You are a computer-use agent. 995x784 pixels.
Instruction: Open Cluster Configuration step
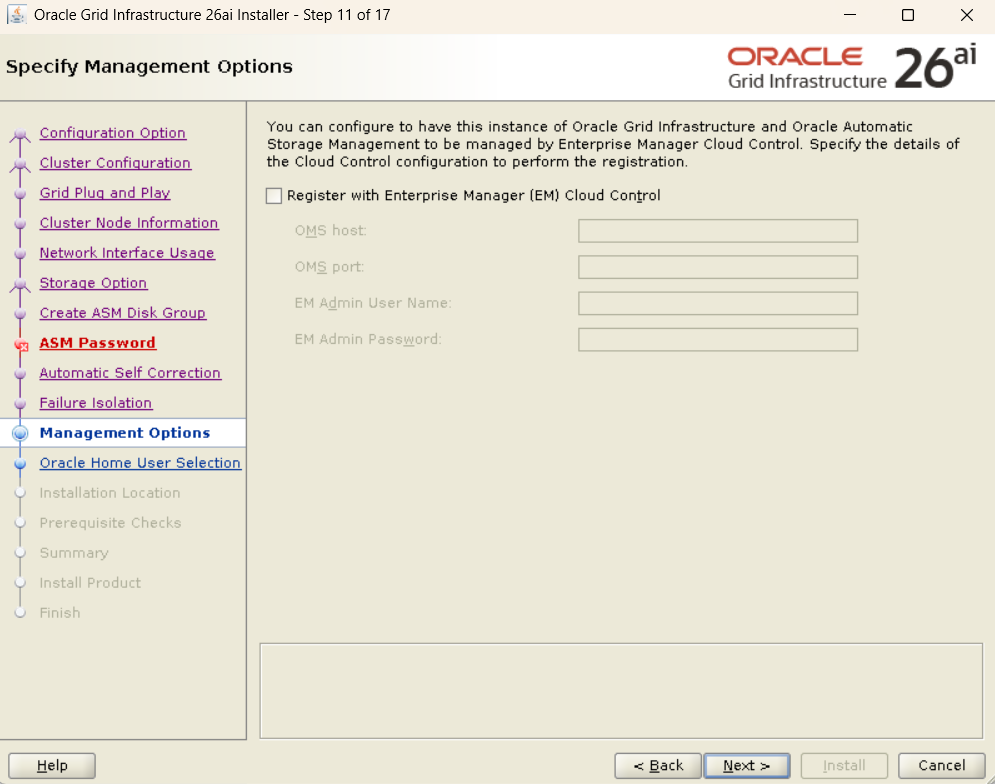coord(115,163)
